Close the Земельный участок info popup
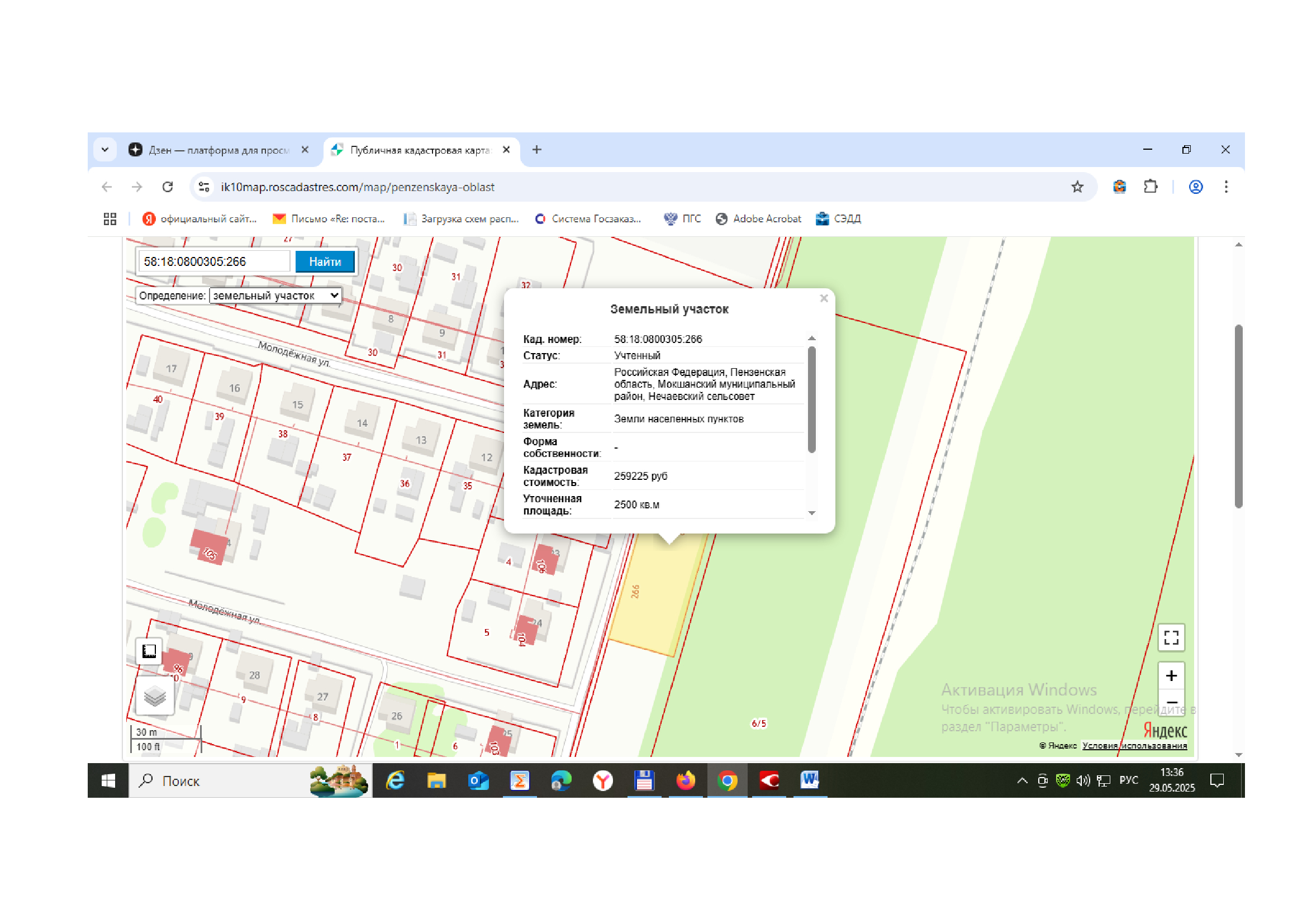1307x924 pixels. 823,298
